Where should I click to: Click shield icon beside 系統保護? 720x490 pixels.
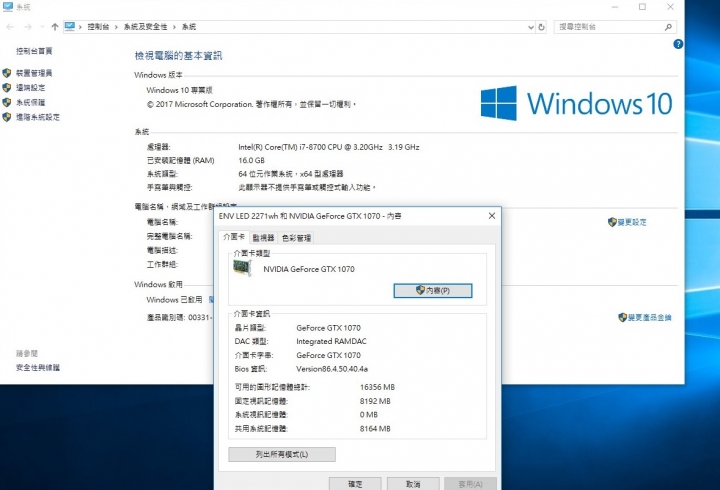(6, 102)
